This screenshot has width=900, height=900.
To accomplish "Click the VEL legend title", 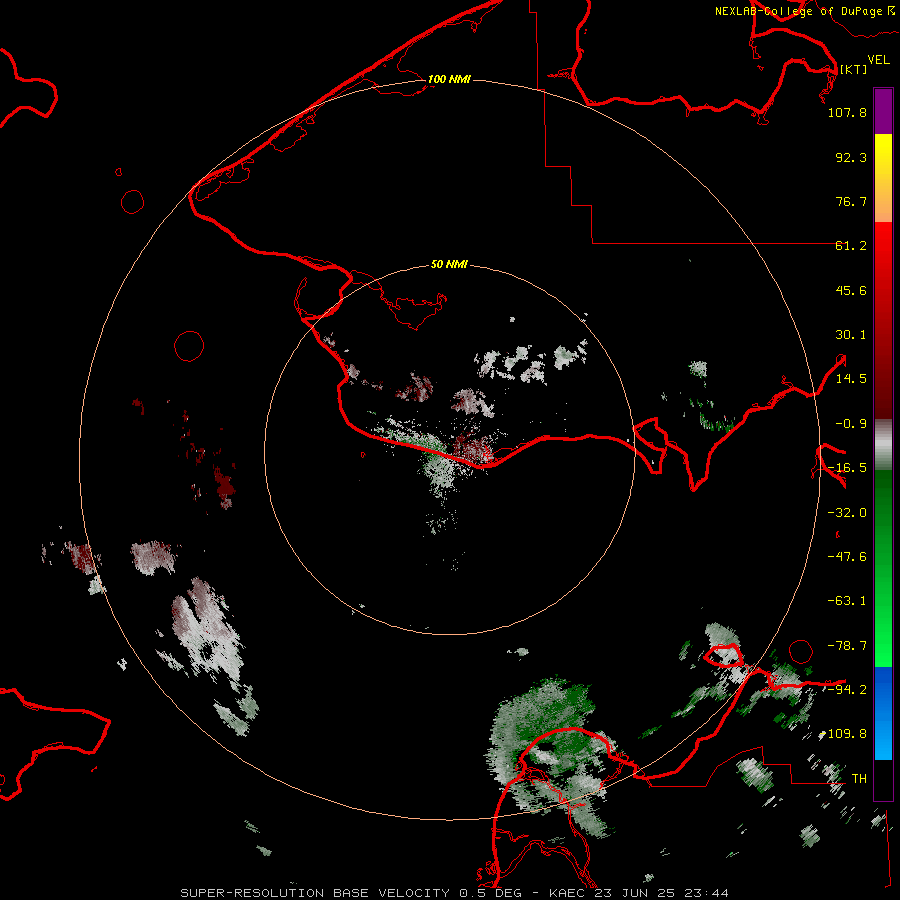I will (878, 60).
